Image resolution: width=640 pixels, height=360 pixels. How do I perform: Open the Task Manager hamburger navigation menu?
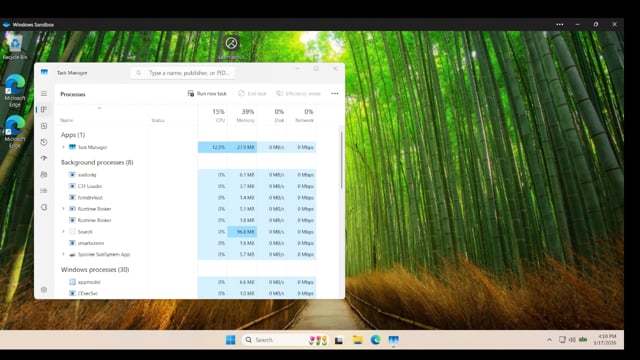pyautogui.click(x=44, y=93)
